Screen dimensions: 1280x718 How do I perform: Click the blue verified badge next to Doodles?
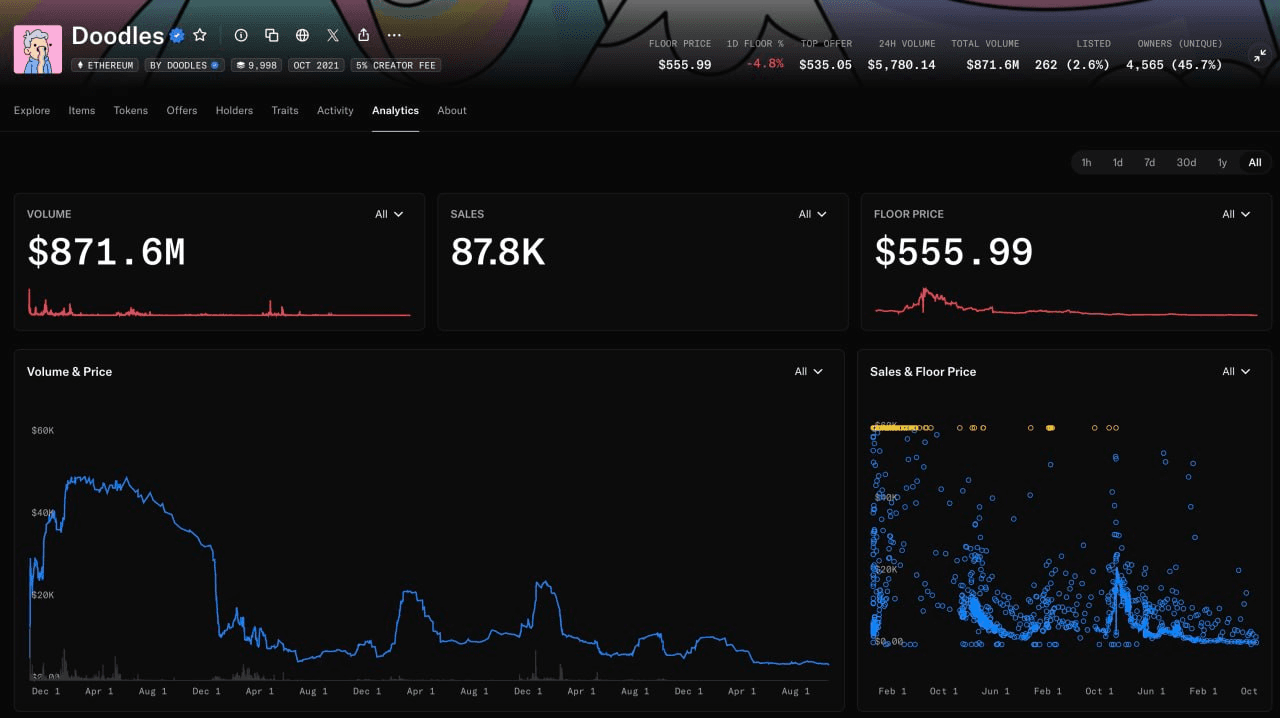[x=177, y=36]
